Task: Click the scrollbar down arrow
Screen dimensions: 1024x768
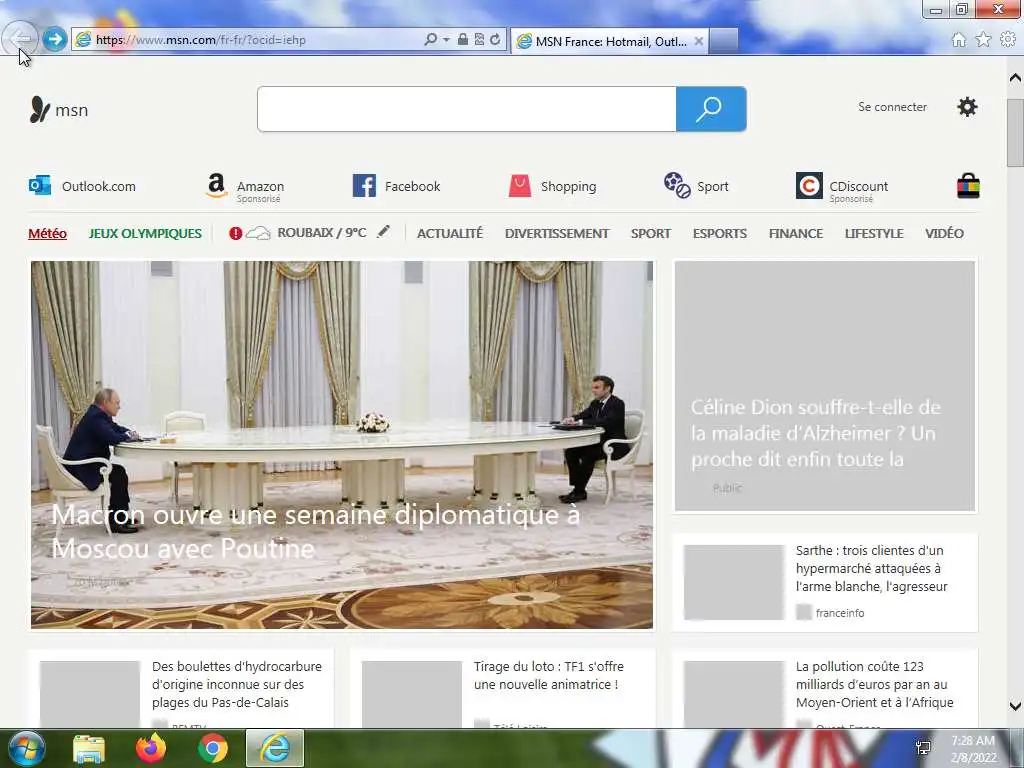Action: [1015, 706]
